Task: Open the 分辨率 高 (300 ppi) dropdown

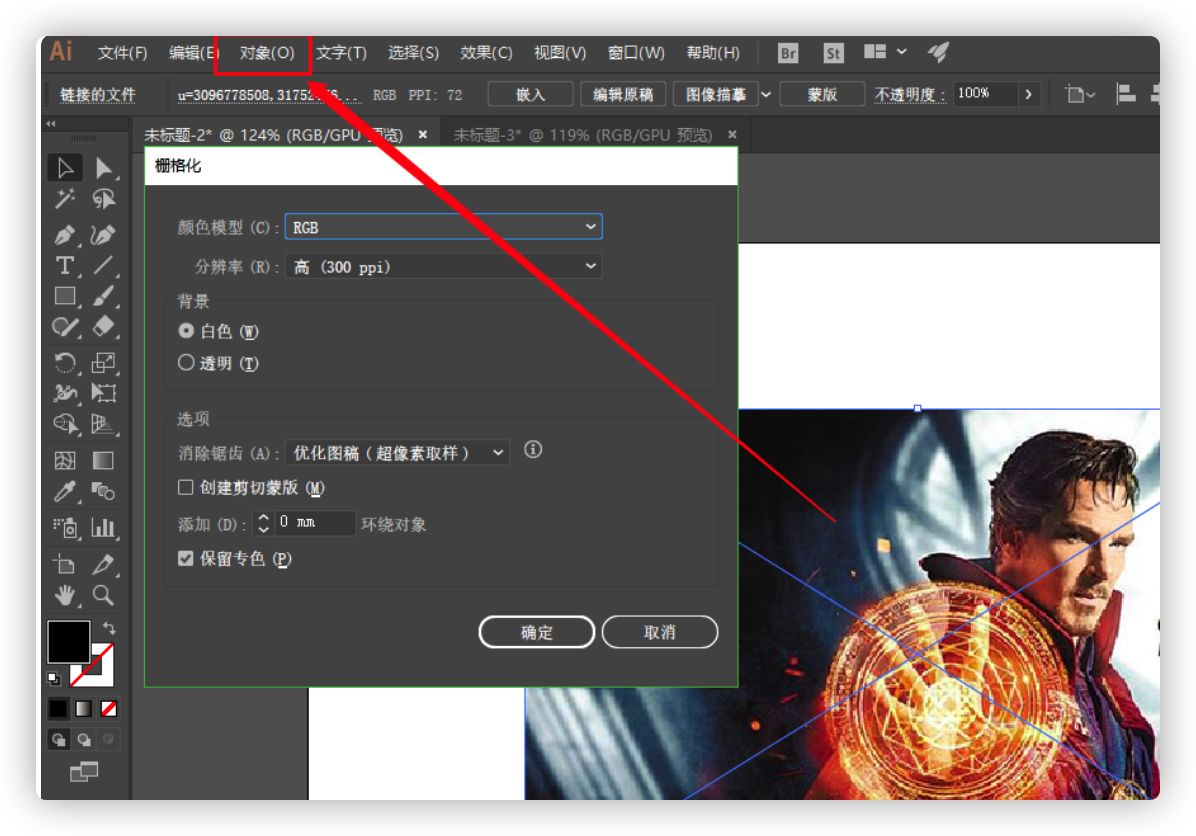Action: [x=444, y=266]
